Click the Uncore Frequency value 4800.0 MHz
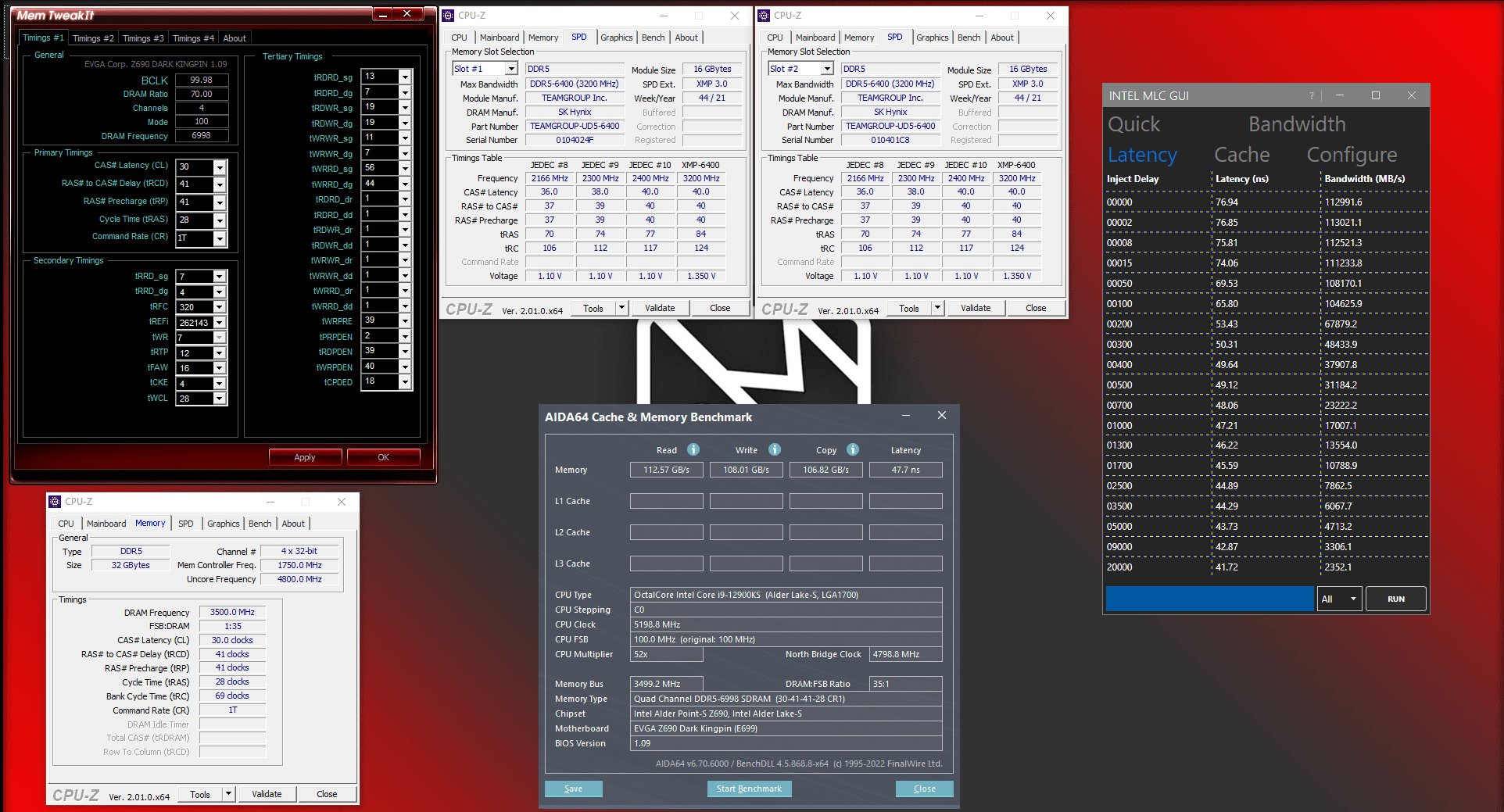Screen dimensions: 1504x812 299,579
